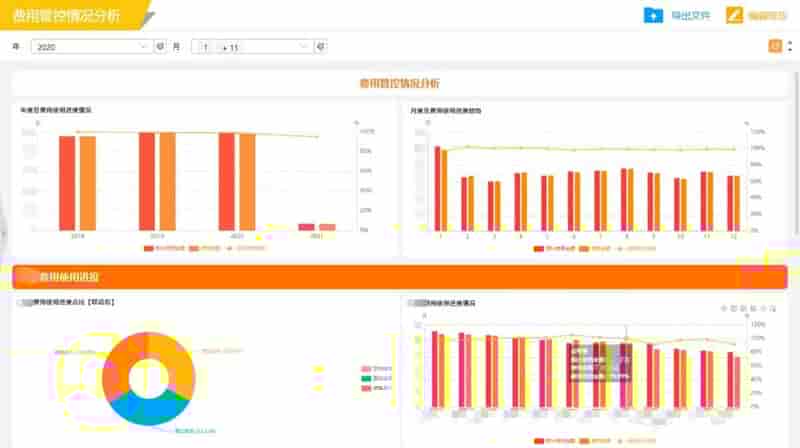Toggle red series in bottom-right chart legend
800x448 pixels.
[x=554, y=441]
